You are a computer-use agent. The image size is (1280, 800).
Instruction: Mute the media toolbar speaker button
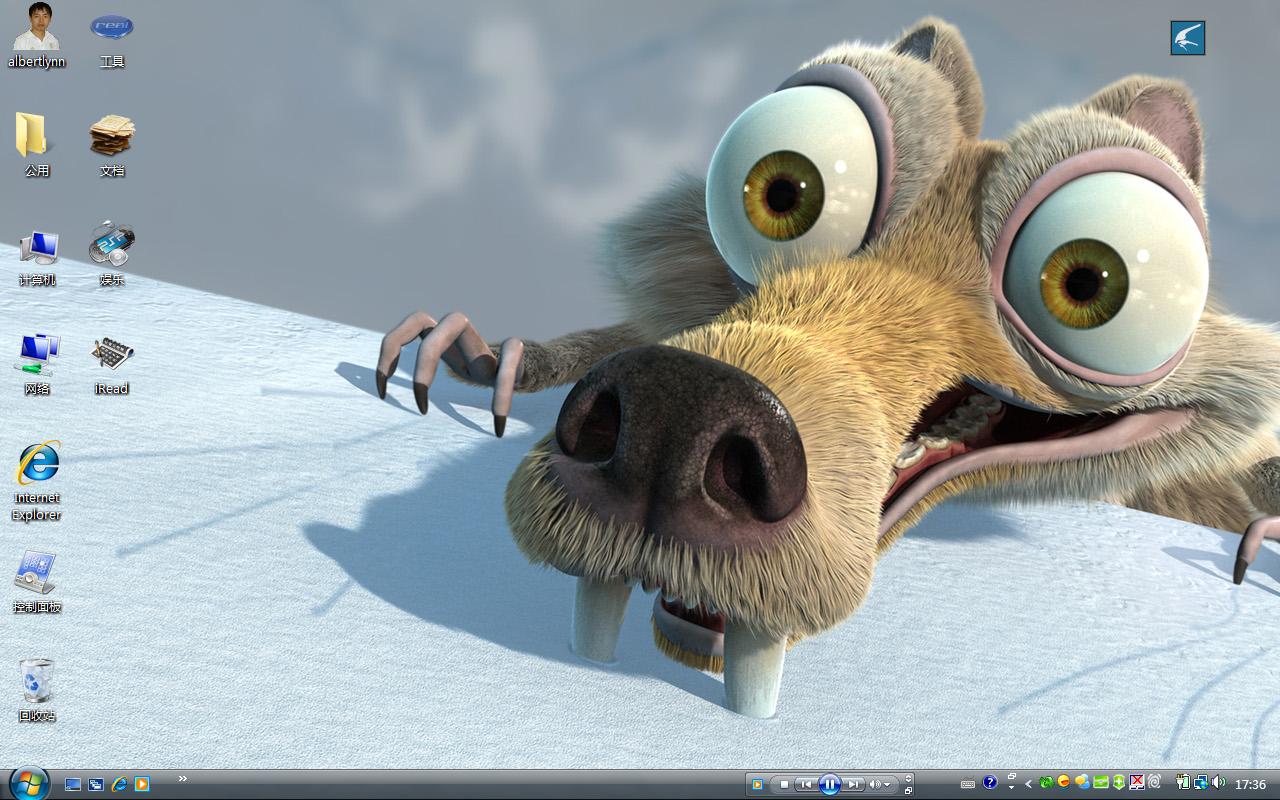(875, 784)
